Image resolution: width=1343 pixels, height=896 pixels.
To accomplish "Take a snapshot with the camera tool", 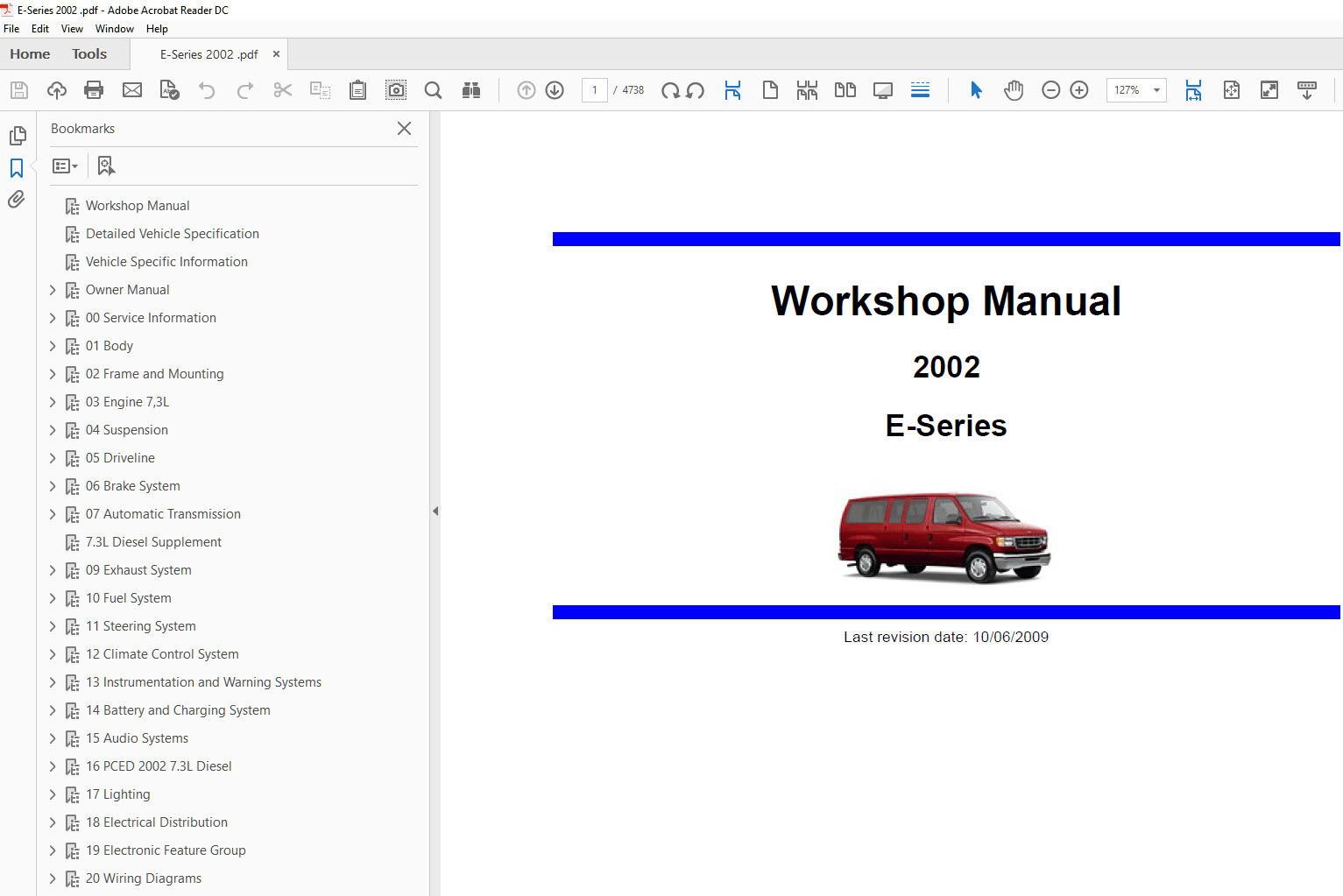I will pos(396,90).
